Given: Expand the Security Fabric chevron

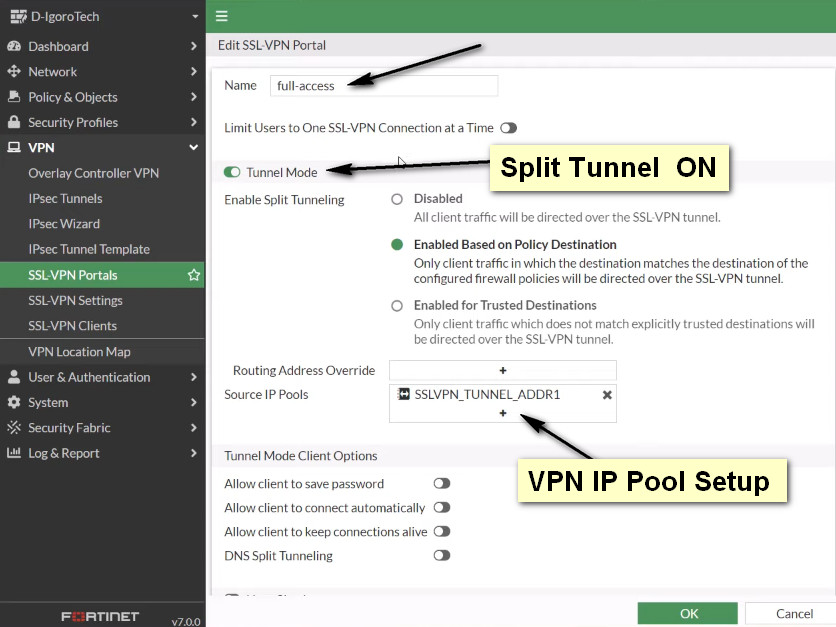Looking at the screenshot, I should (194, 427).
